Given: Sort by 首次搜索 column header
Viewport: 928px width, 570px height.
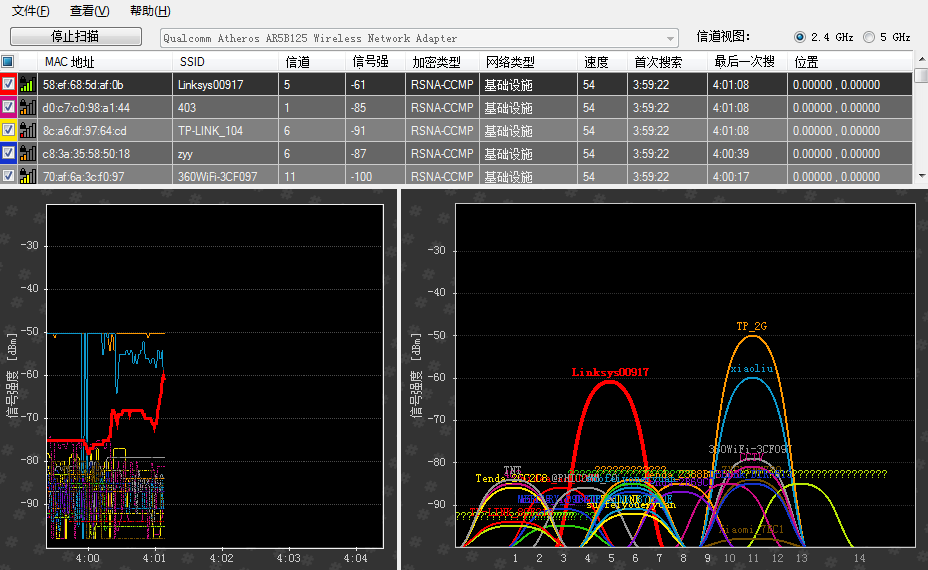Looking at the screenshot, I should coord(667,62).
